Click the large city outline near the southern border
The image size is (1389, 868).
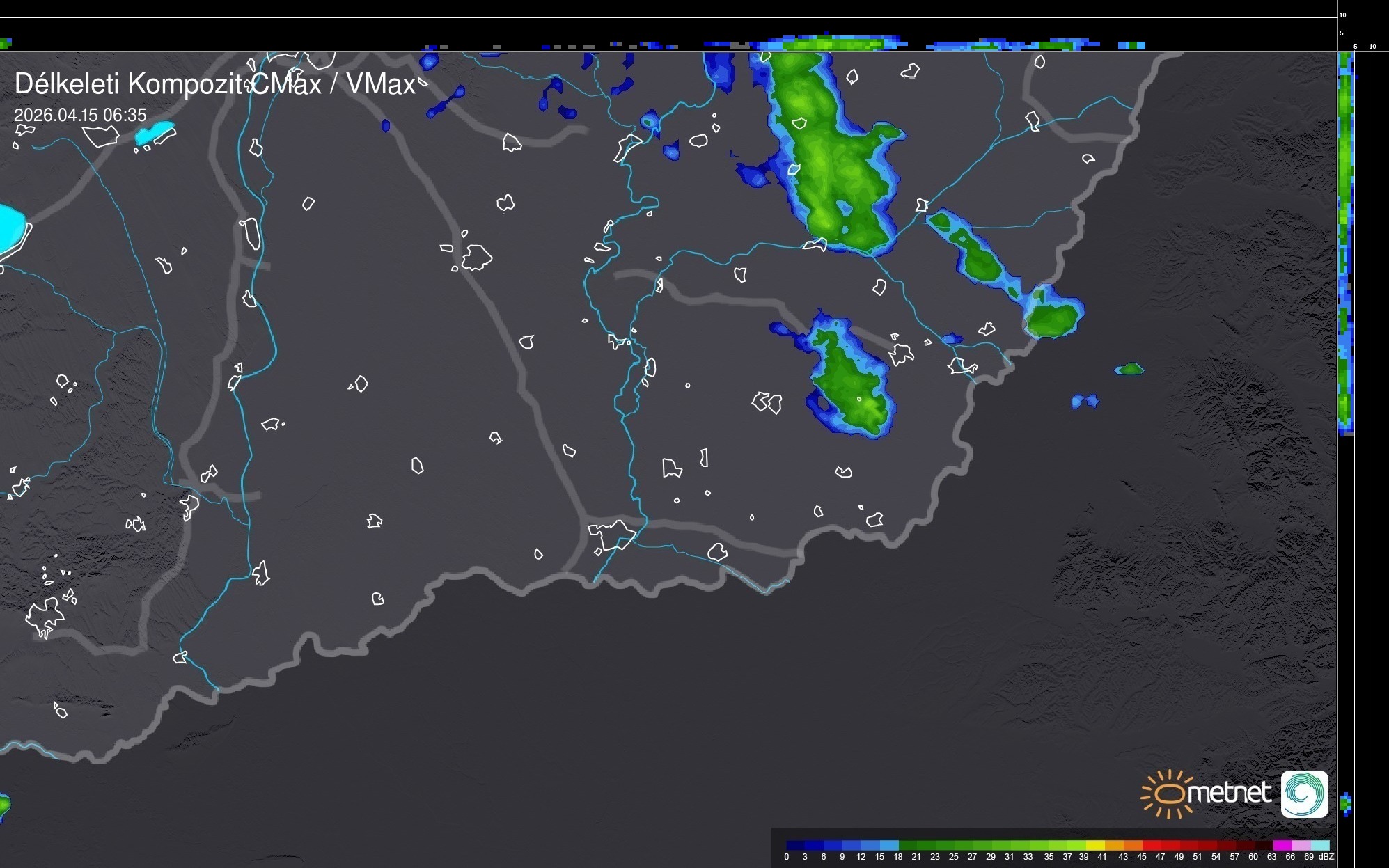pyautogui.click(x=611, y=535)
